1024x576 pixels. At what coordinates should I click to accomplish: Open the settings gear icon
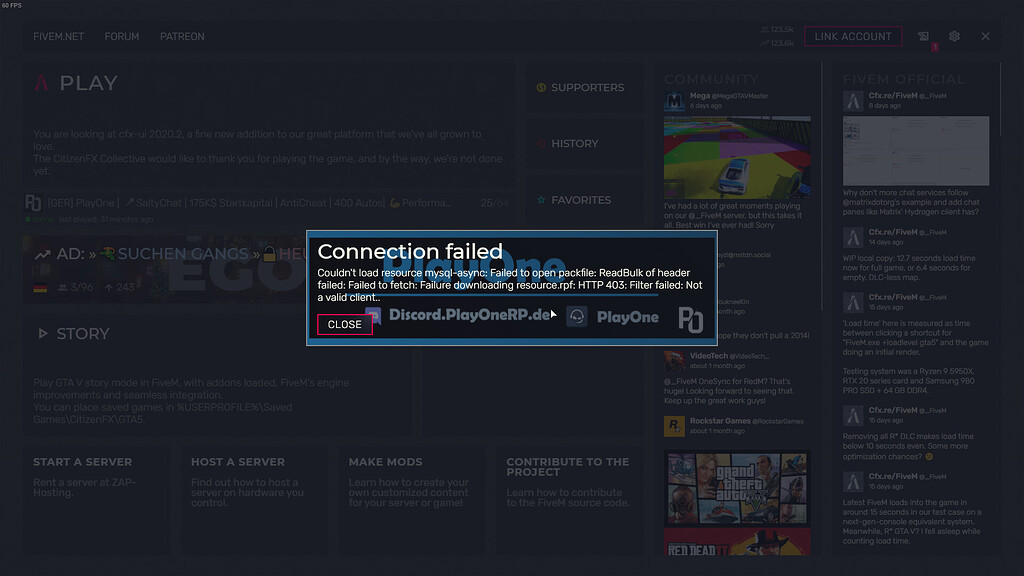pos(954,37)
